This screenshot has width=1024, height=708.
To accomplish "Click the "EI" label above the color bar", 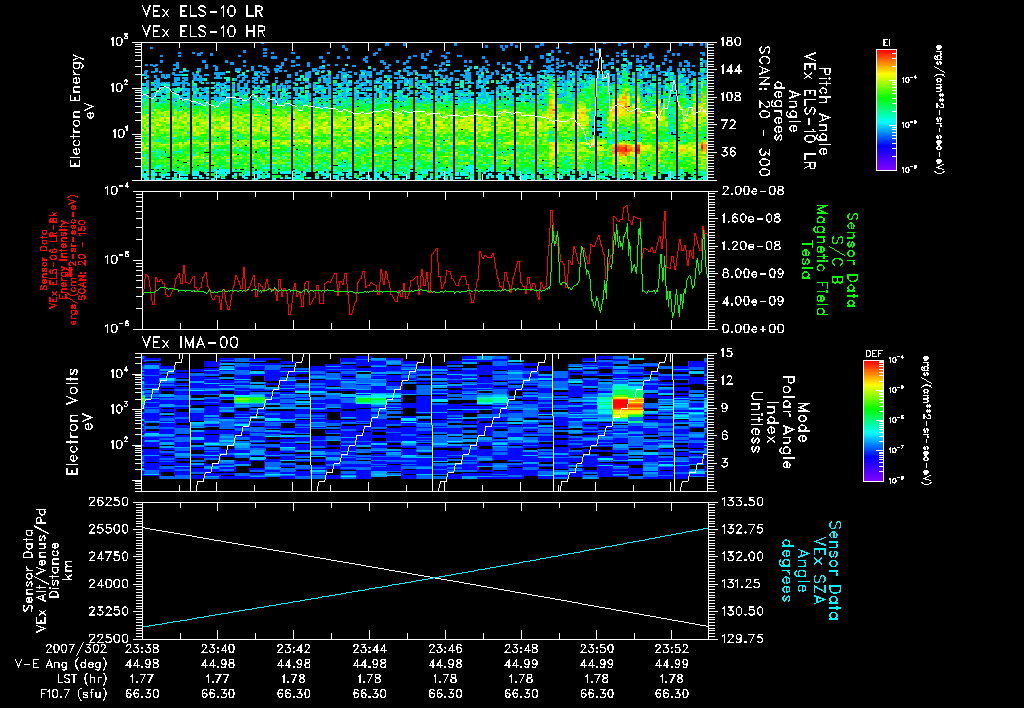I will coord(886,42).
